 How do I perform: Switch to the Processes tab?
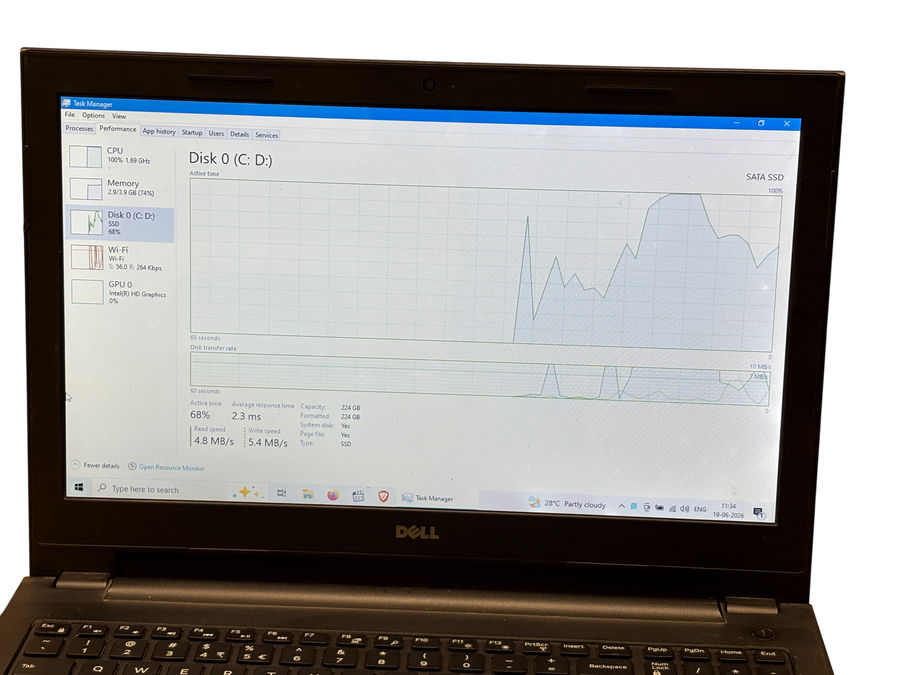coord(79,128)
